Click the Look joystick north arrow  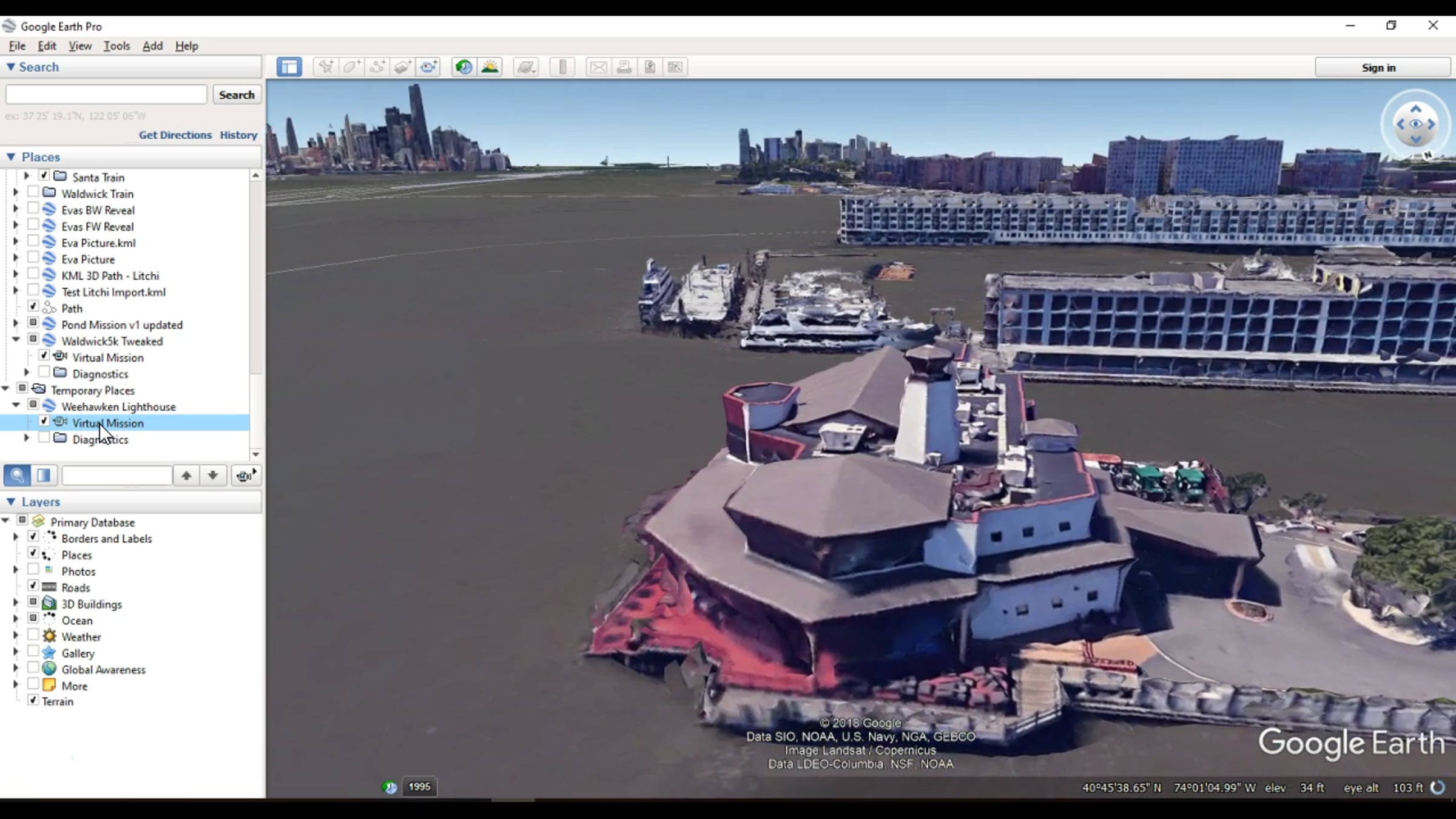point(1415,109)
